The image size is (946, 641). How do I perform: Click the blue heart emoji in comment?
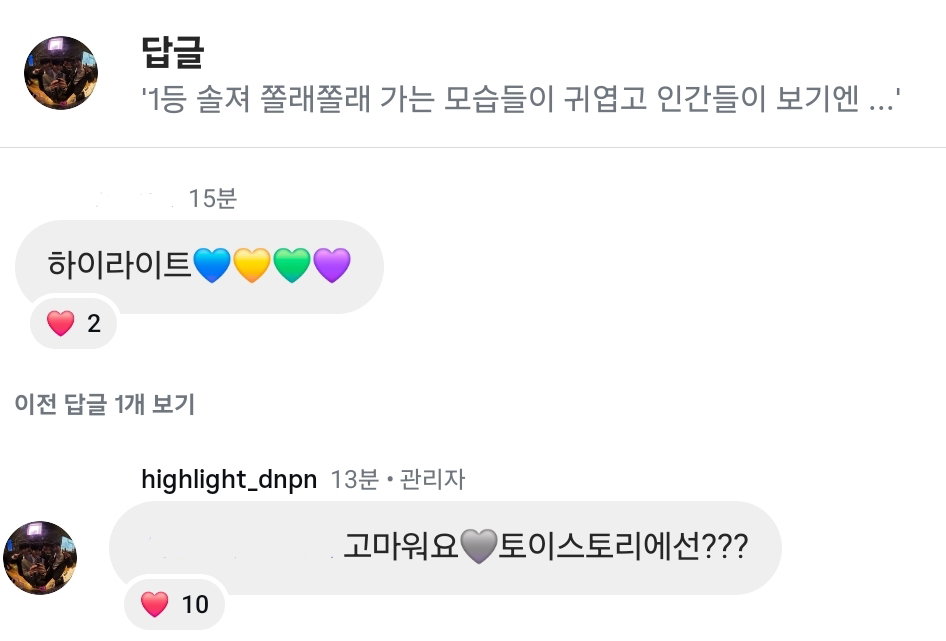[x=212, y=265]
